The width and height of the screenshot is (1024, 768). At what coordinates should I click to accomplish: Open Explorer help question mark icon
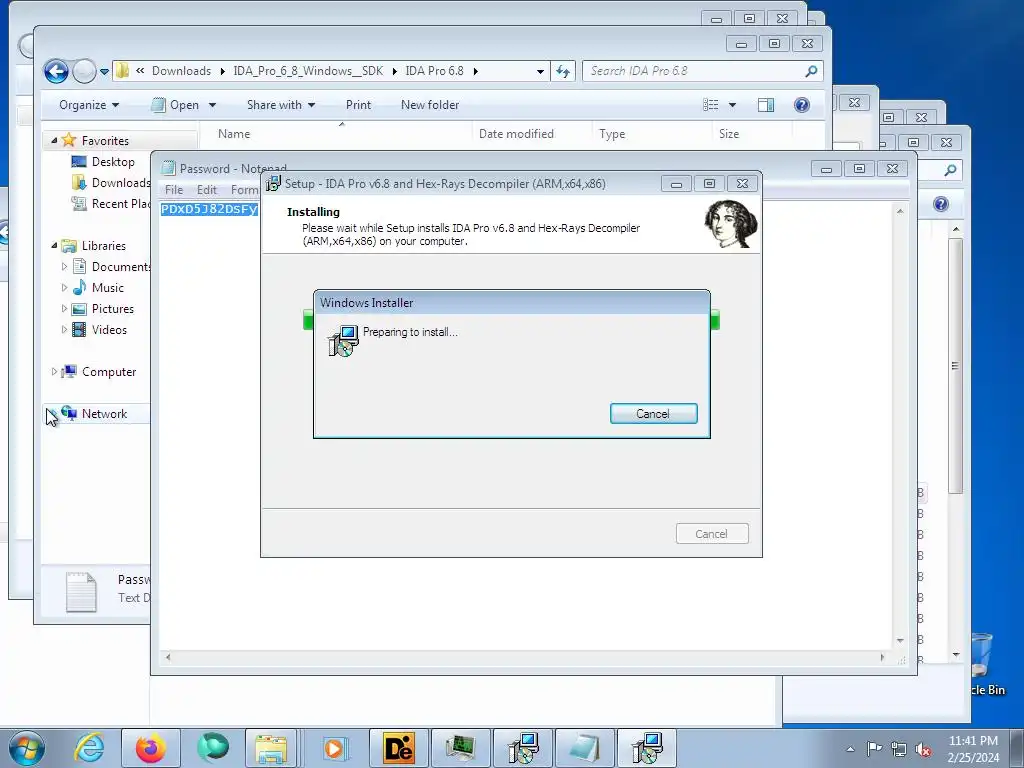click(802, 104)
